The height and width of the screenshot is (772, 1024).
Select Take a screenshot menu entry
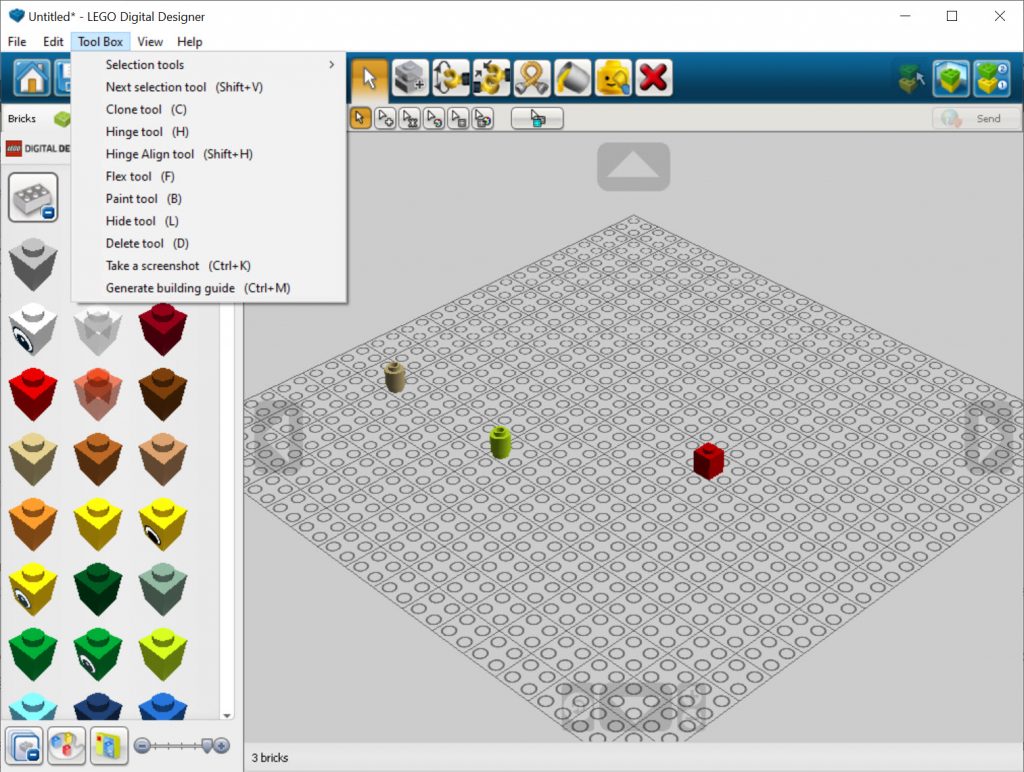209,266
